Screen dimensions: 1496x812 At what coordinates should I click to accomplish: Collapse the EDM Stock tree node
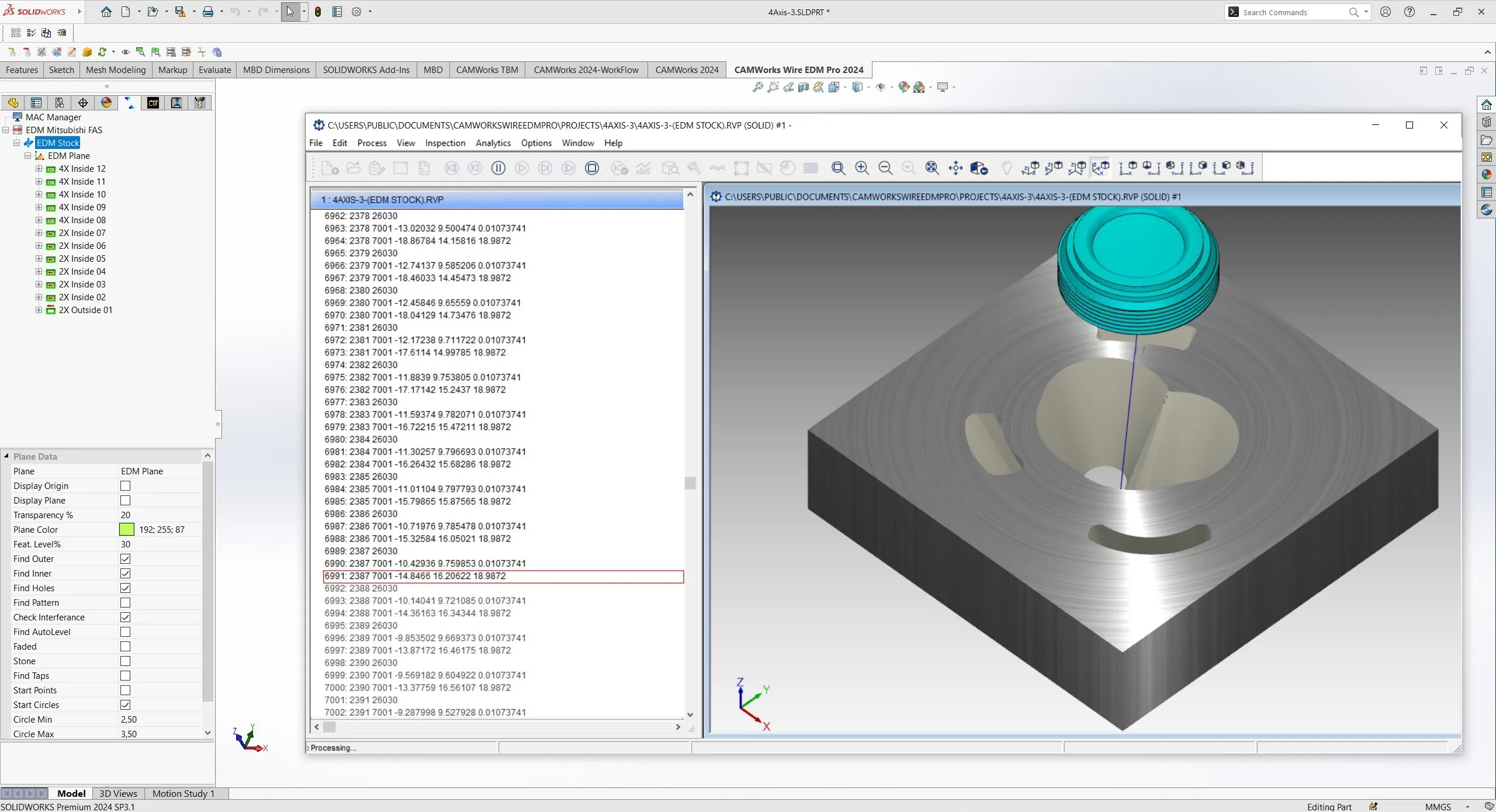point(17,143)
